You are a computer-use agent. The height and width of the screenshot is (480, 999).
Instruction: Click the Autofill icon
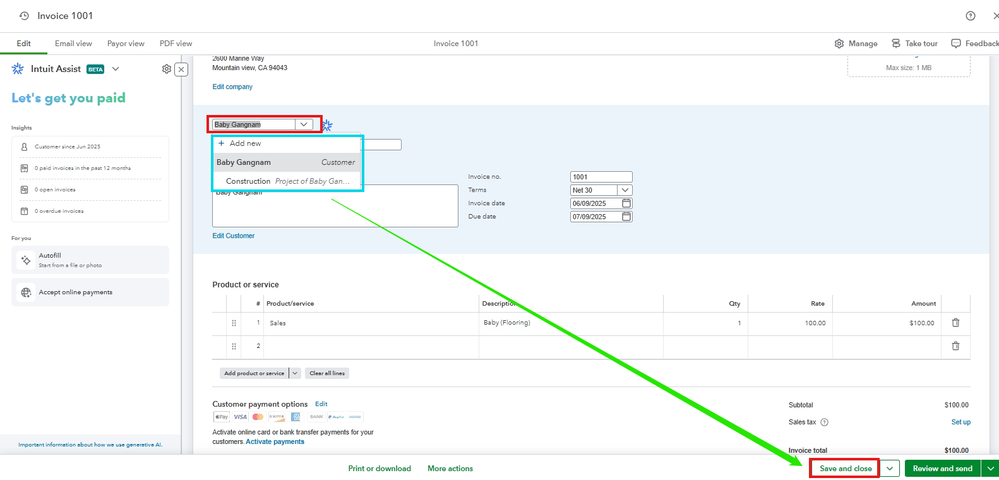(25, 260)
